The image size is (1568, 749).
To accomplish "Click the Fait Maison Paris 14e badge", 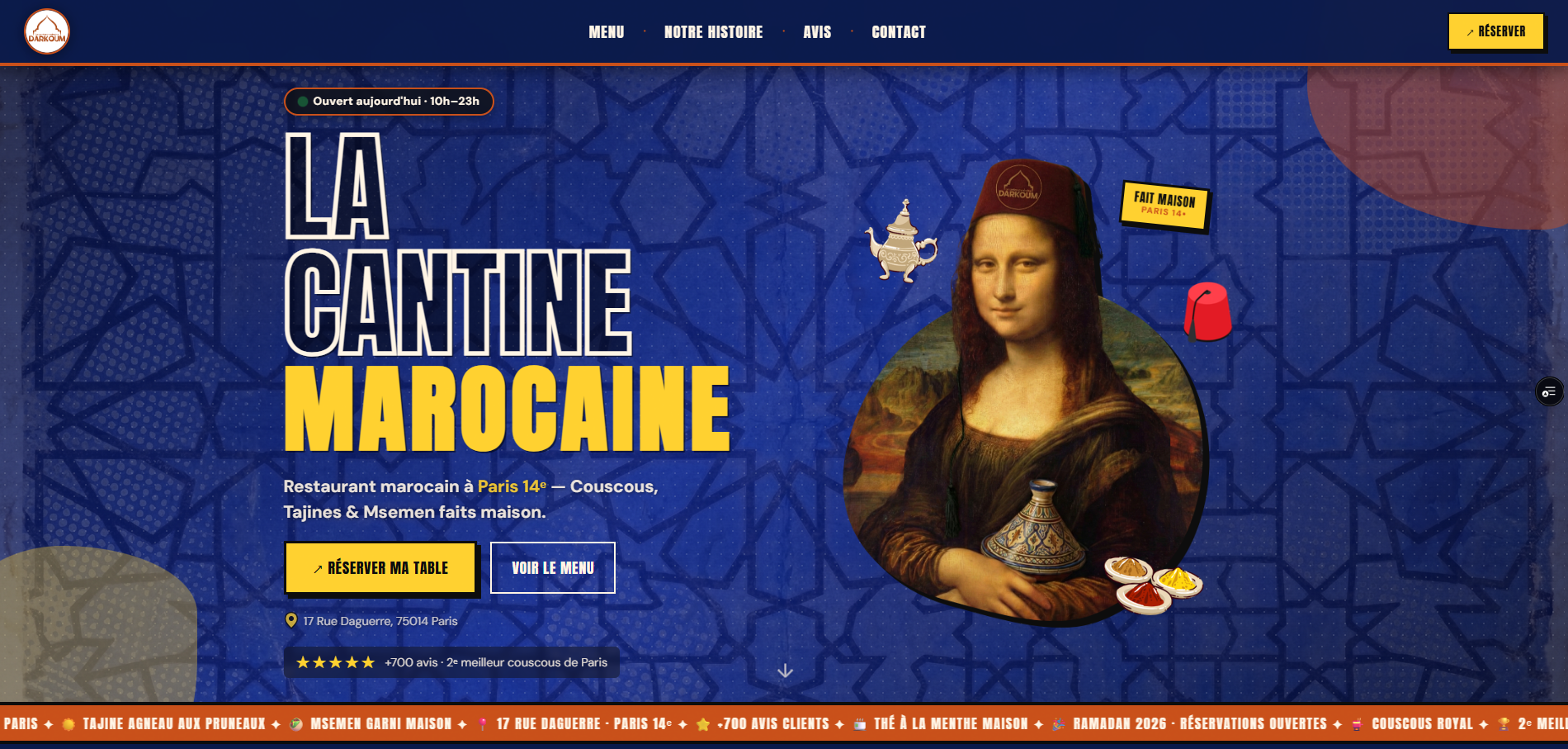I will tap(1164, 204).
